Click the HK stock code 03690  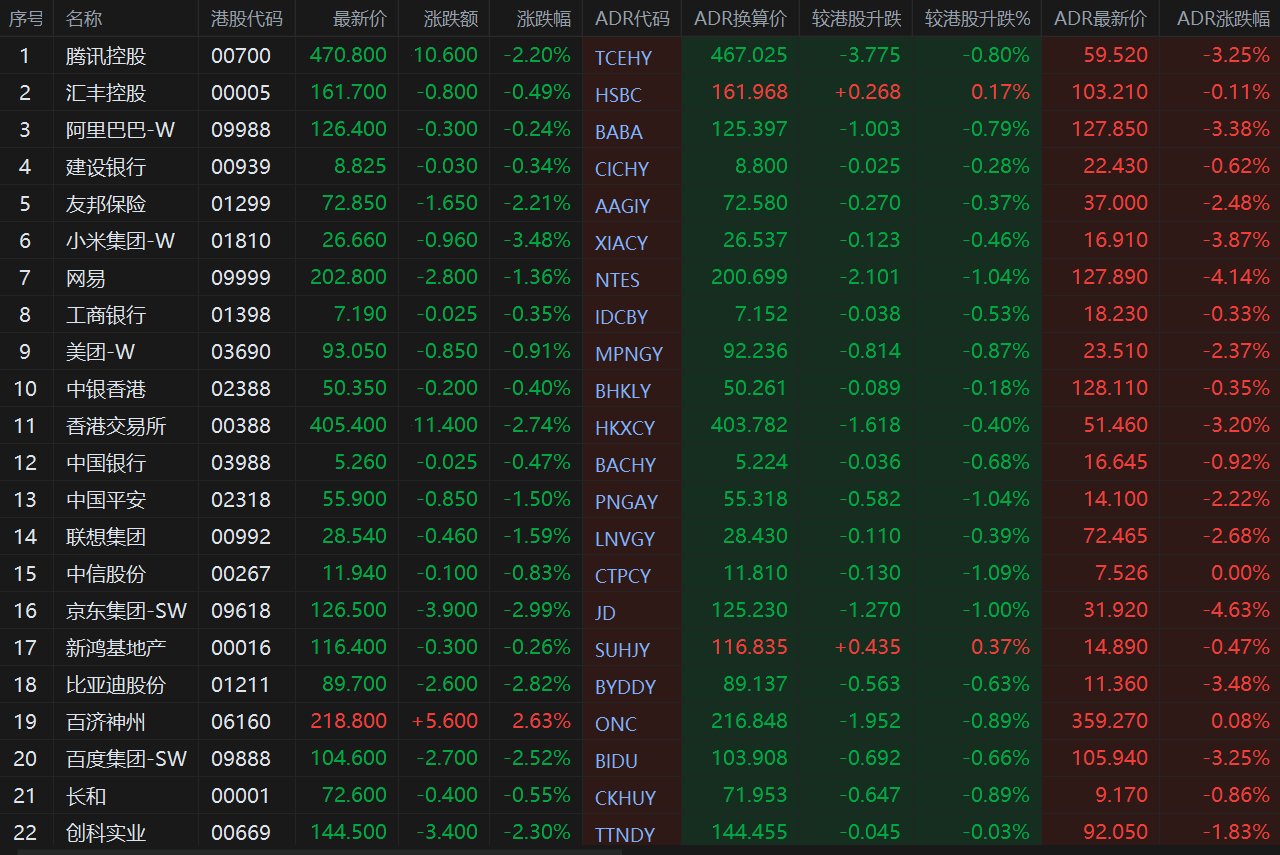[x=241, y=351]
